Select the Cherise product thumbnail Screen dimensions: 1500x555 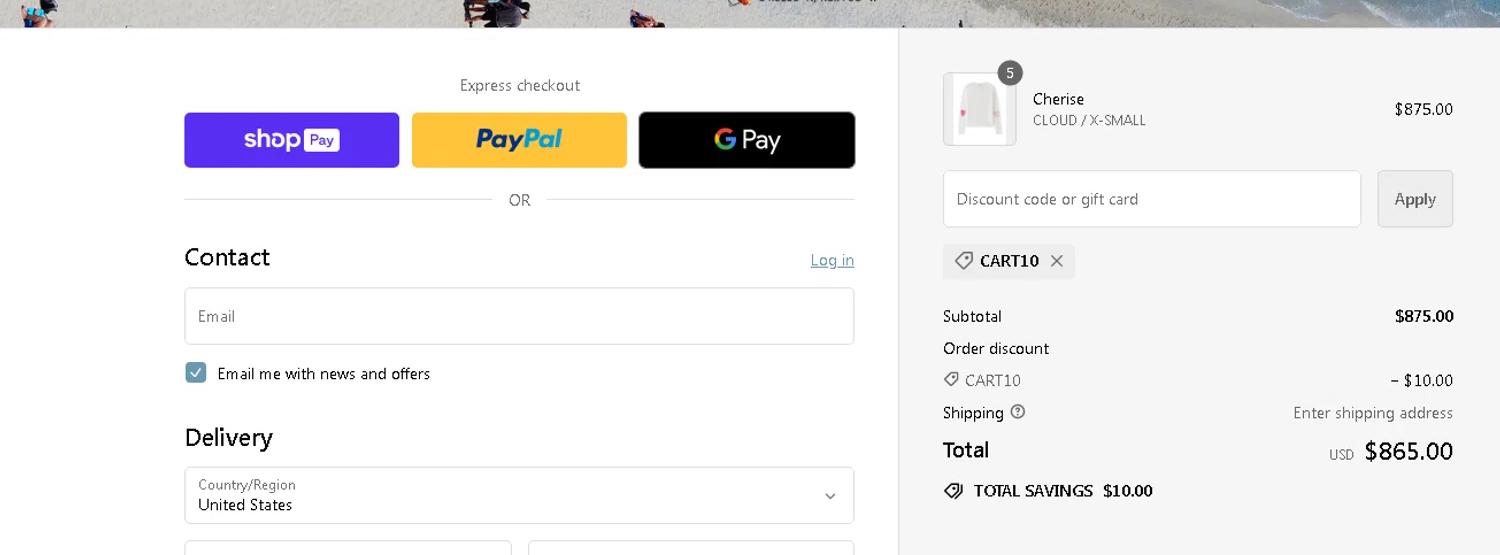pos(979,110)
